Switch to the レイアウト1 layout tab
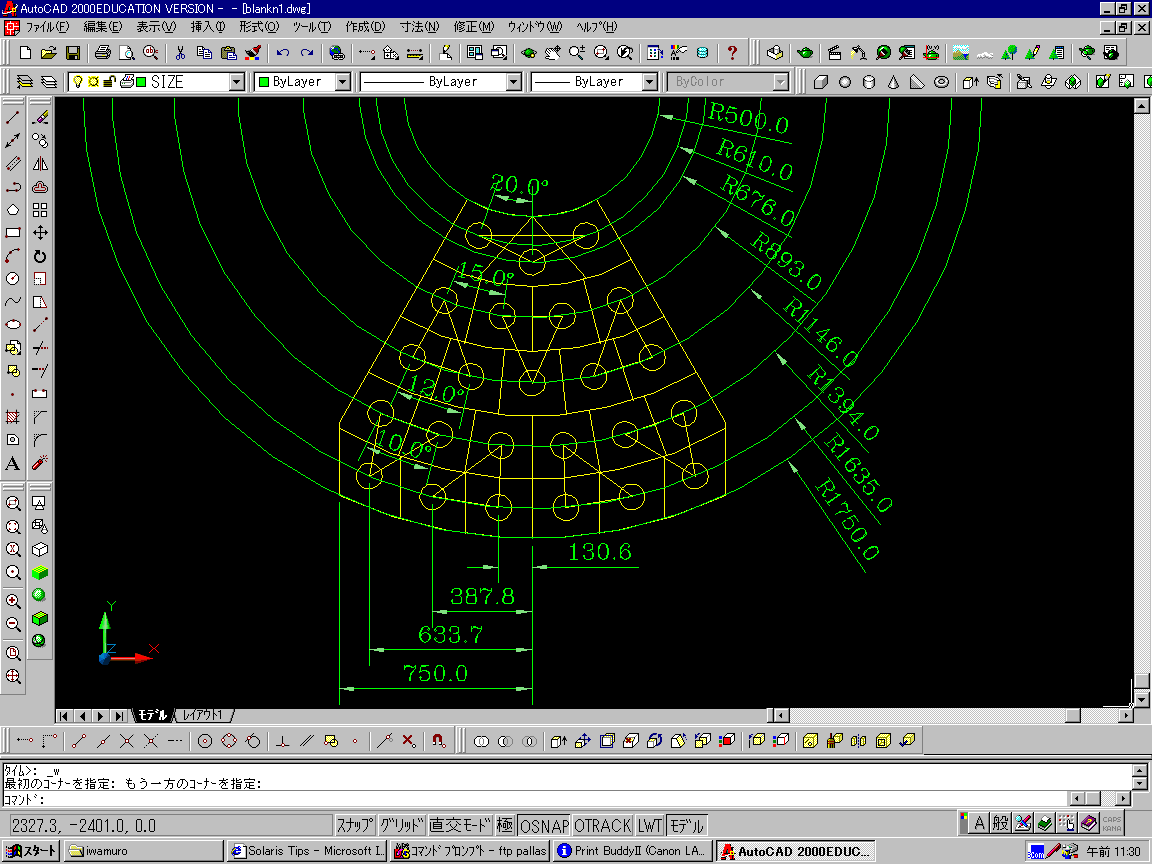This screenshot has width=1152, height=864. [203, 715]
